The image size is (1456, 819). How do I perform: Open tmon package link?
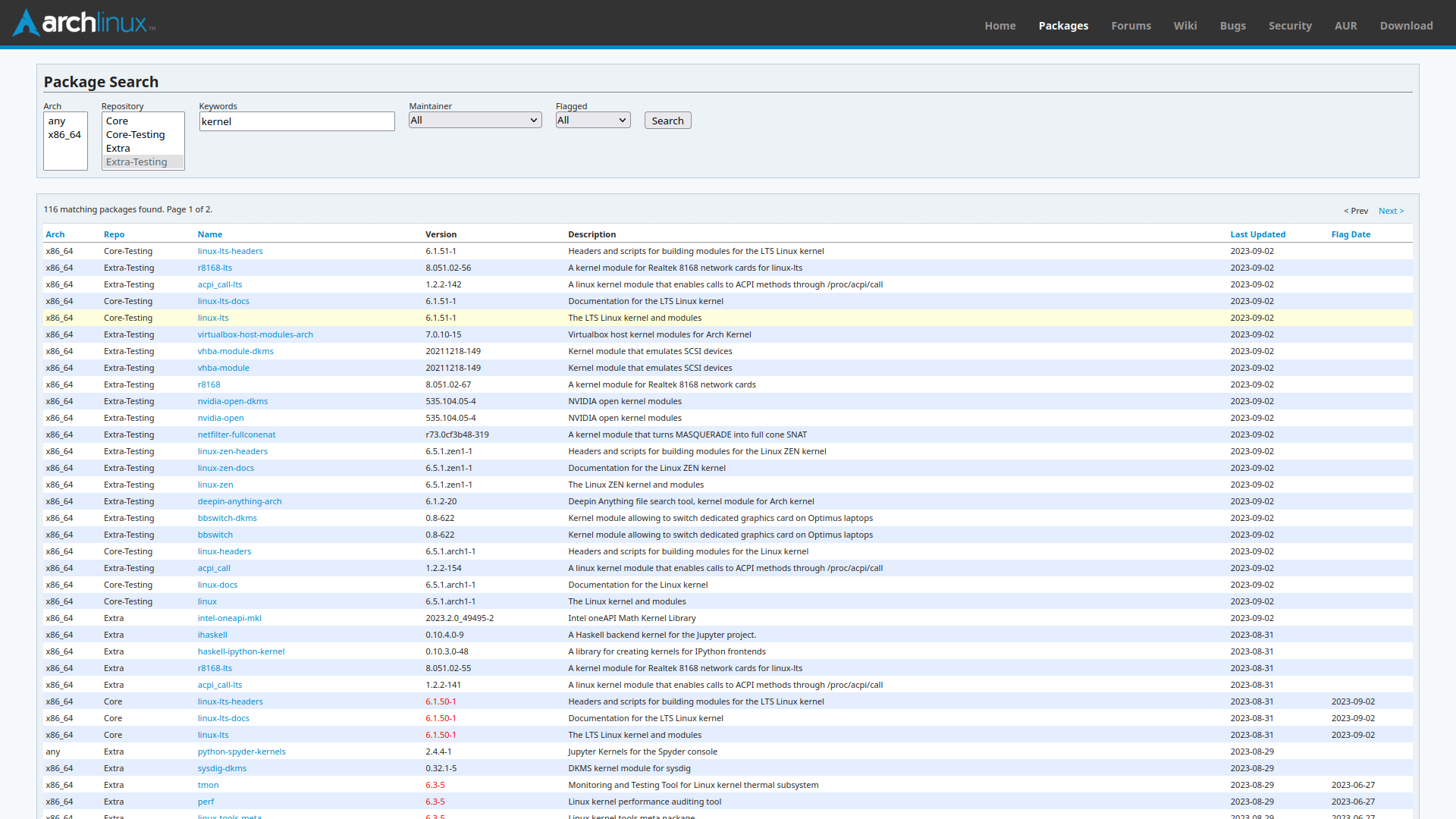tap(209, 785)
